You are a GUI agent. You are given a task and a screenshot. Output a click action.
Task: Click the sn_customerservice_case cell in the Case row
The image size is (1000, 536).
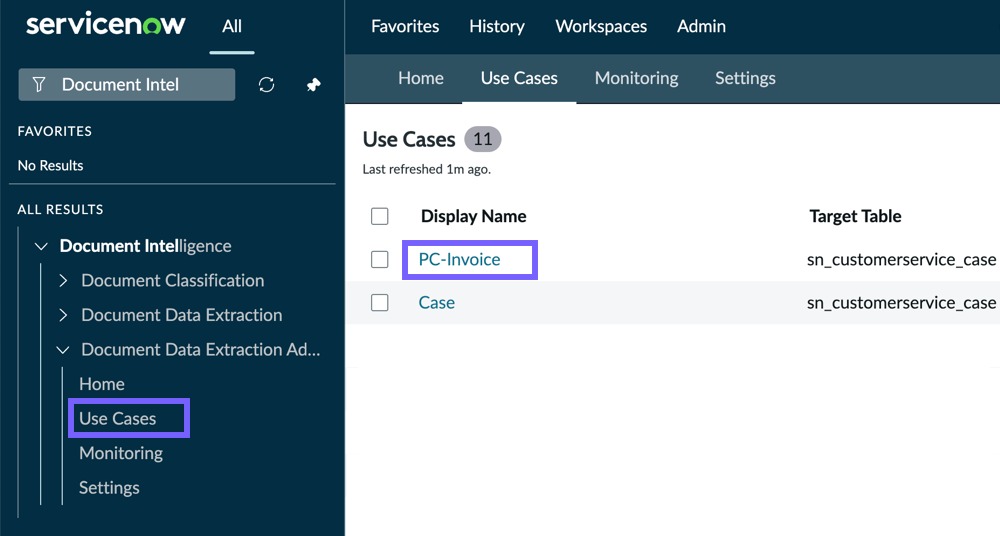click(901, 303)
